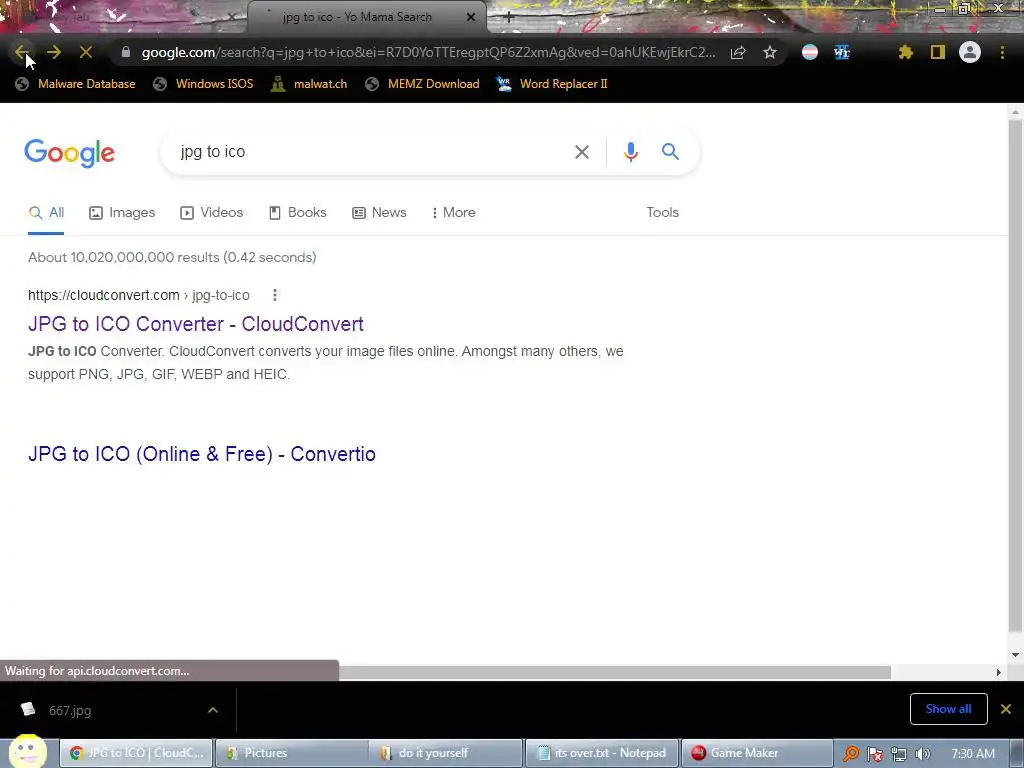Open JPG to ICO Convertio result
This screenshot has width=1024, height=768.
[x=202, y=454]
